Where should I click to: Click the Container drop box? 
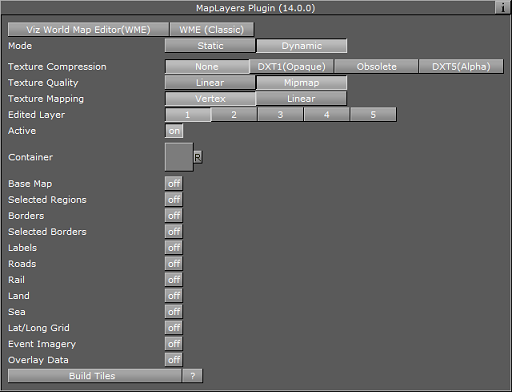[x=179, y=157]
